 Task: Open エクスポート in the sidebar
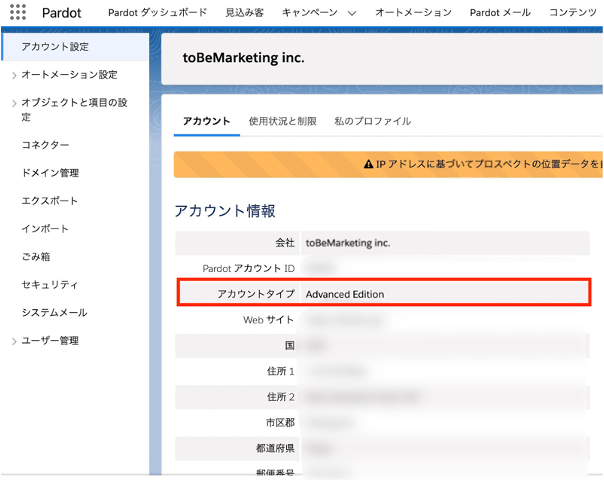coord(50,201)
